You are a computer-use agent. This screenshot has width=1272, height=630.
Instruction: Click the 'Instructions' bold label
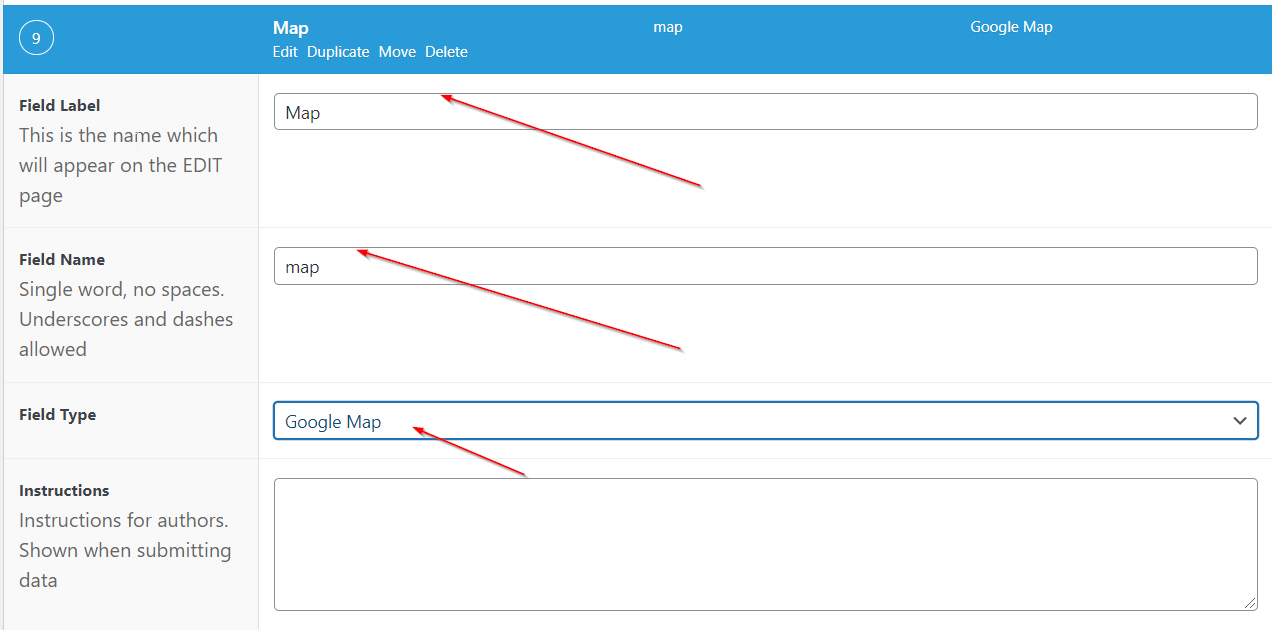[x=64, y=491]
